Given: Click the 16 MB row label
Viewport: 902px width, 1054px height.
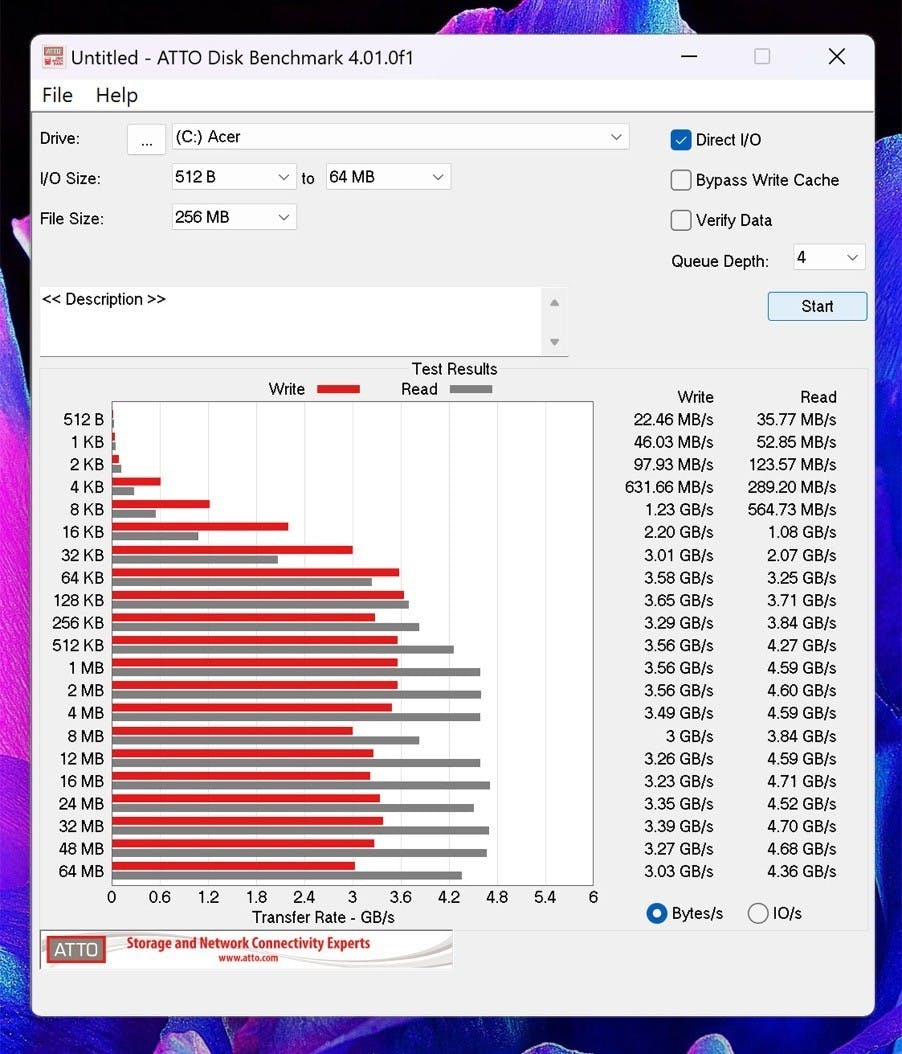Looking at the screenshot, I should tap(82, 782).
